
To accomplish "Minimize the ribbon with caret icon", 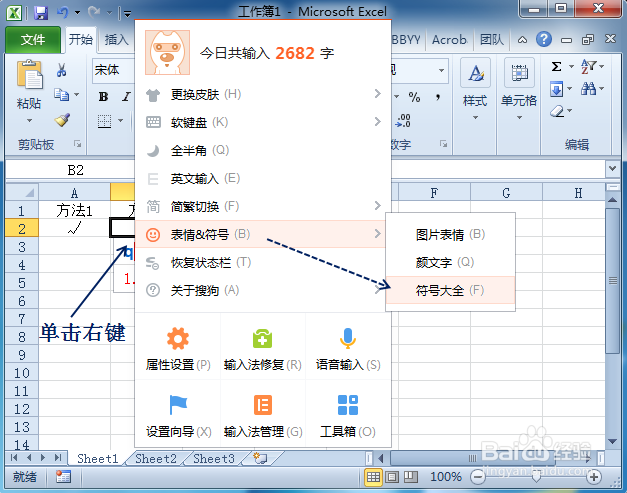I will tap(522, 40).
